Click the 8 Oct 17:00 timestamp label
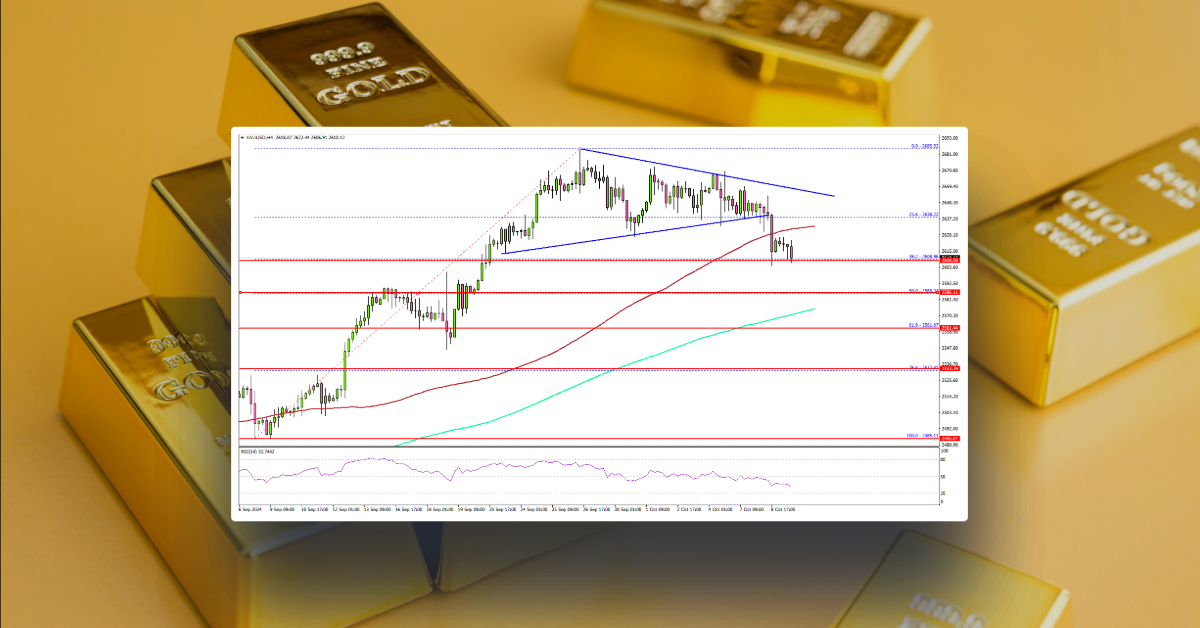This screenshot has height=628, width=1200. pos(780,508)
